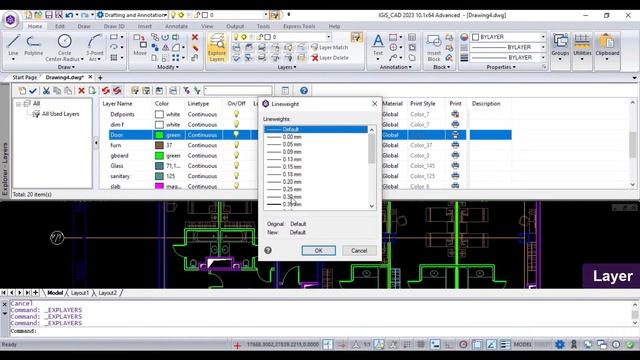Toggle on/off bulb for dim f layer

coord(236,124)
